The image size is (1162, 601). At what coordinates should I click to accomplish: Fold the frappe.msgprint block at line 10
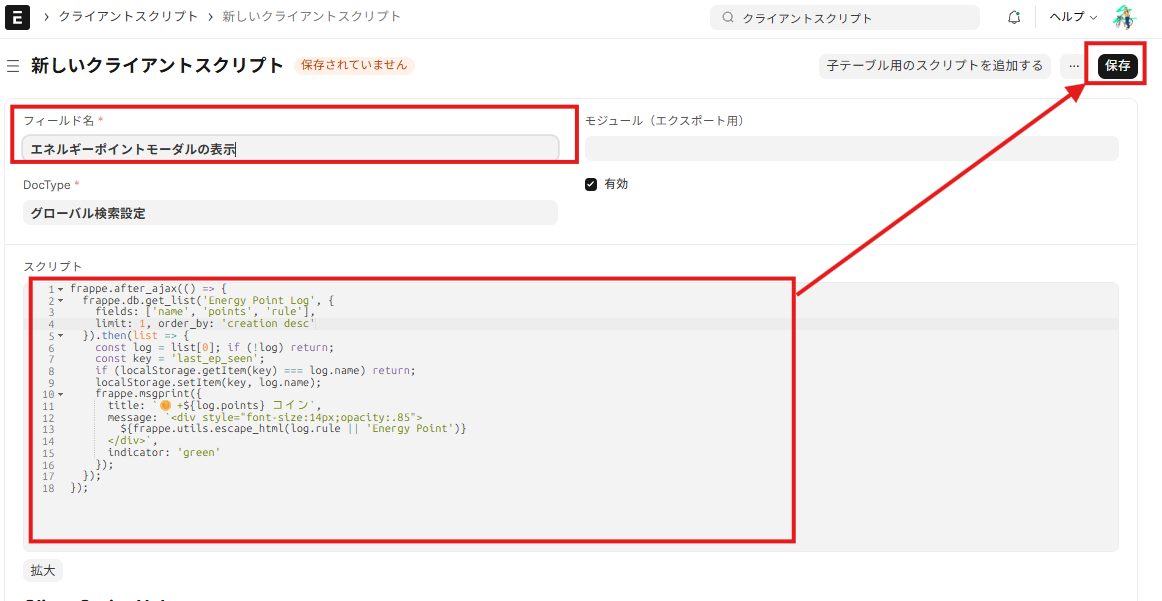[x=60, y=394]
